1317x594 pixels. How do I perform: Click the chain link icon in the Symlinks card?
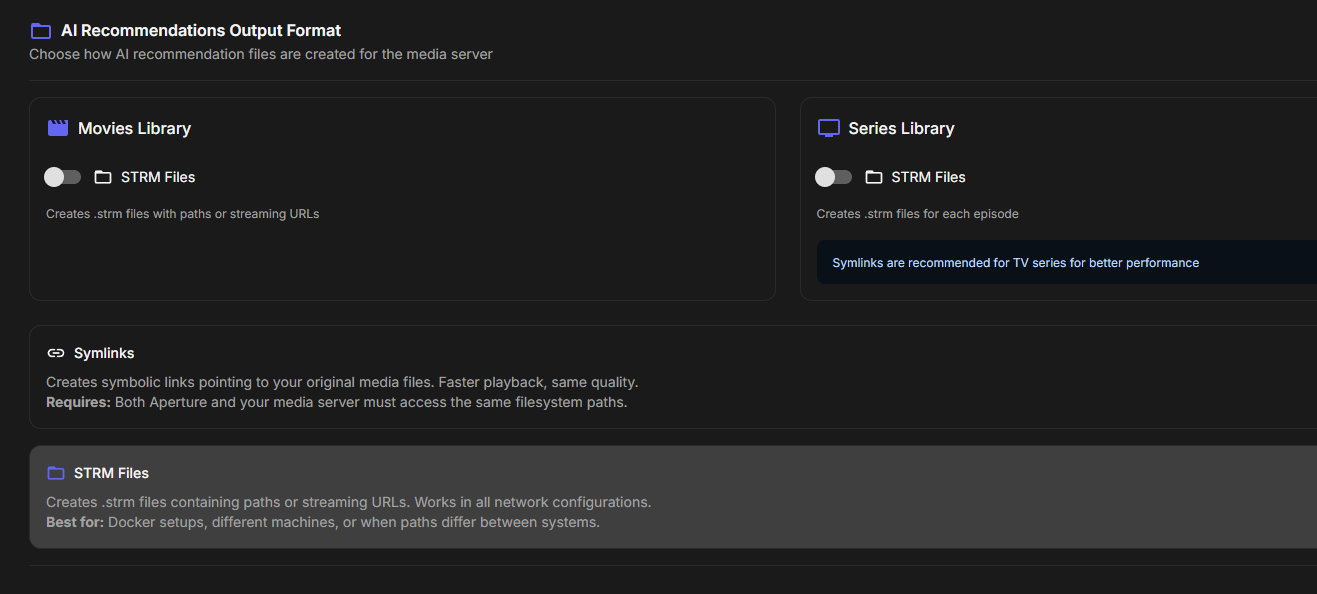click(x=56, y=353)
